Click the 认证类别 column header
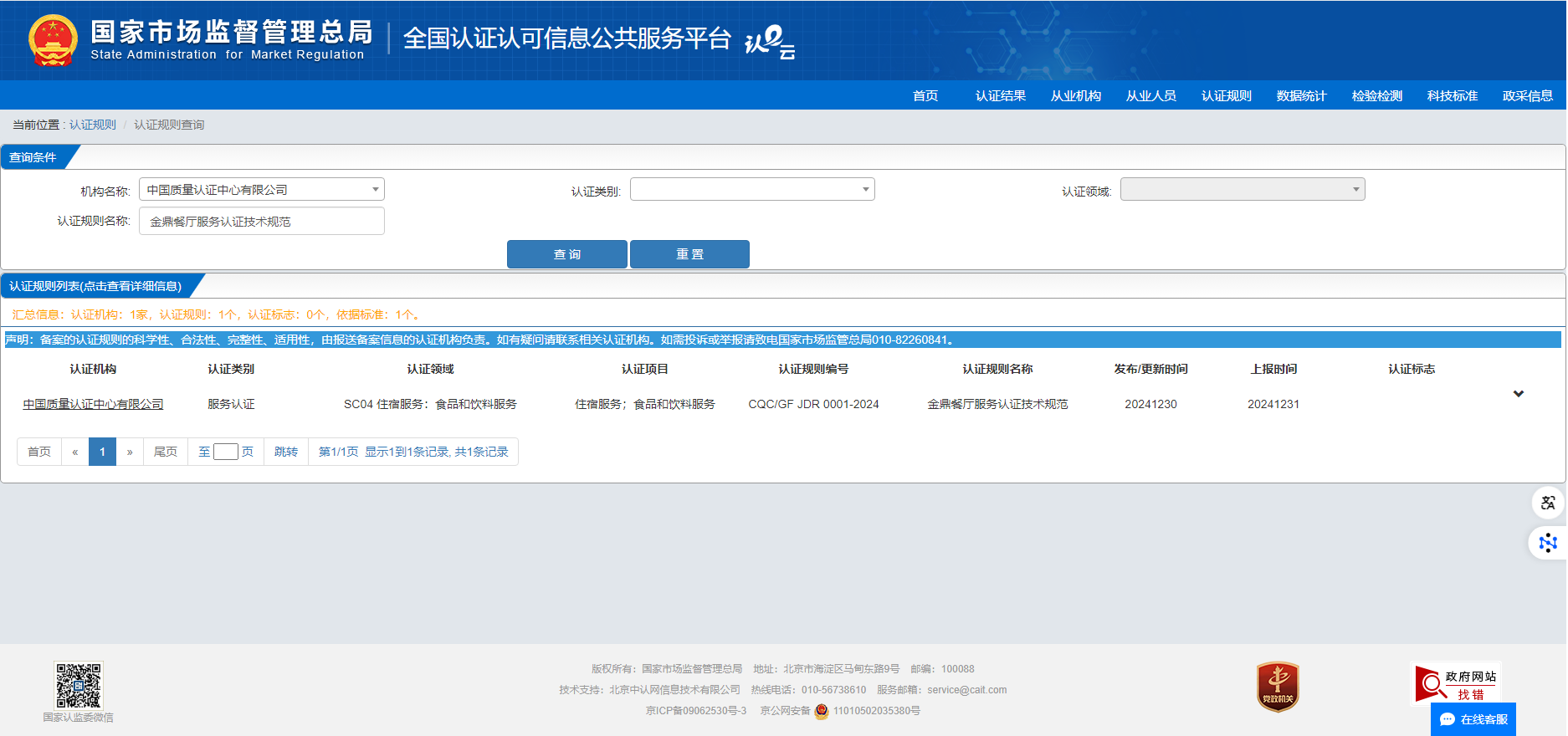Image resolution: width=1568 pixels, height=736 pixels. (x=231, y=369)
